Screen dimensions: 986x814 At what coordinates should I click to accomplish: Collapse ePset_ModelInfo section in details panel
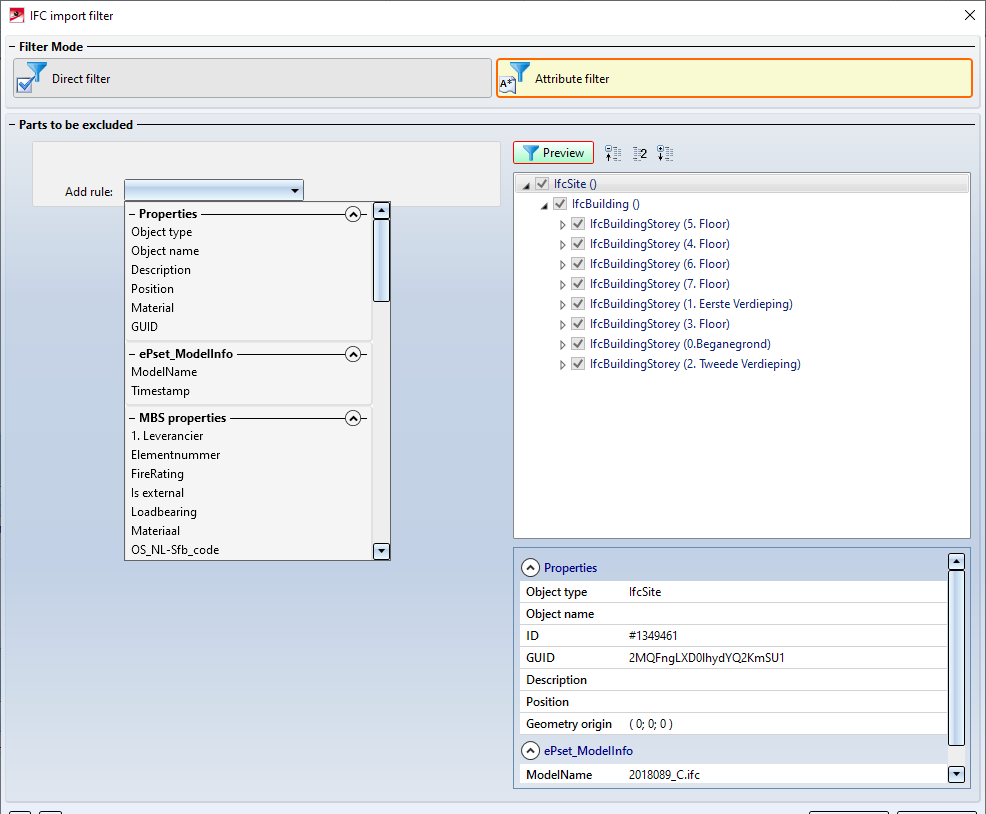(529, 751)
